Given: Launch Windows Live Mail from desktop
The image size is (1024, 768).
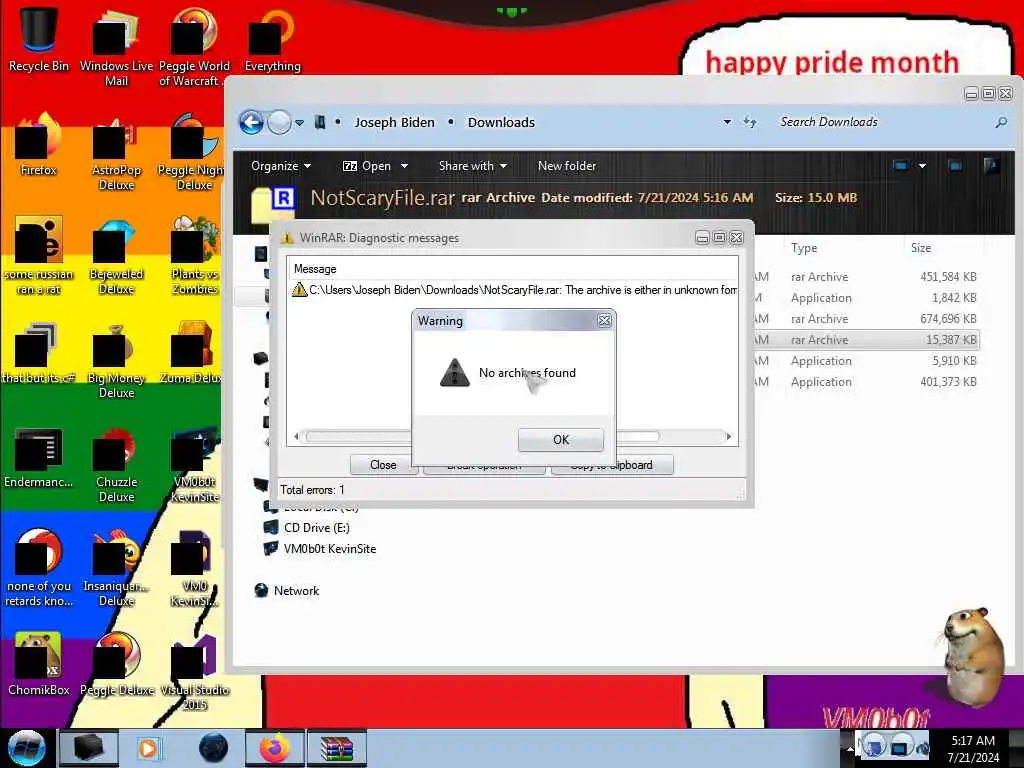Looking at the screenshot, I should pyautogui.click(x=116, y=47).
